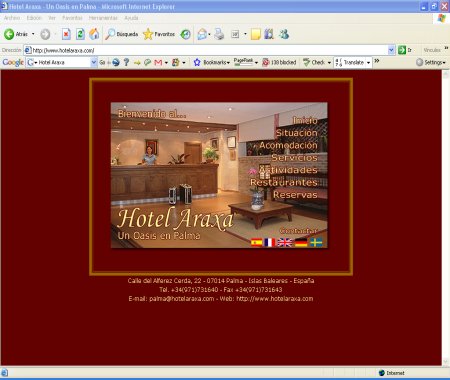Go to the Home page icon
This screenshot has width=450, height=380.
pos(94,34)
